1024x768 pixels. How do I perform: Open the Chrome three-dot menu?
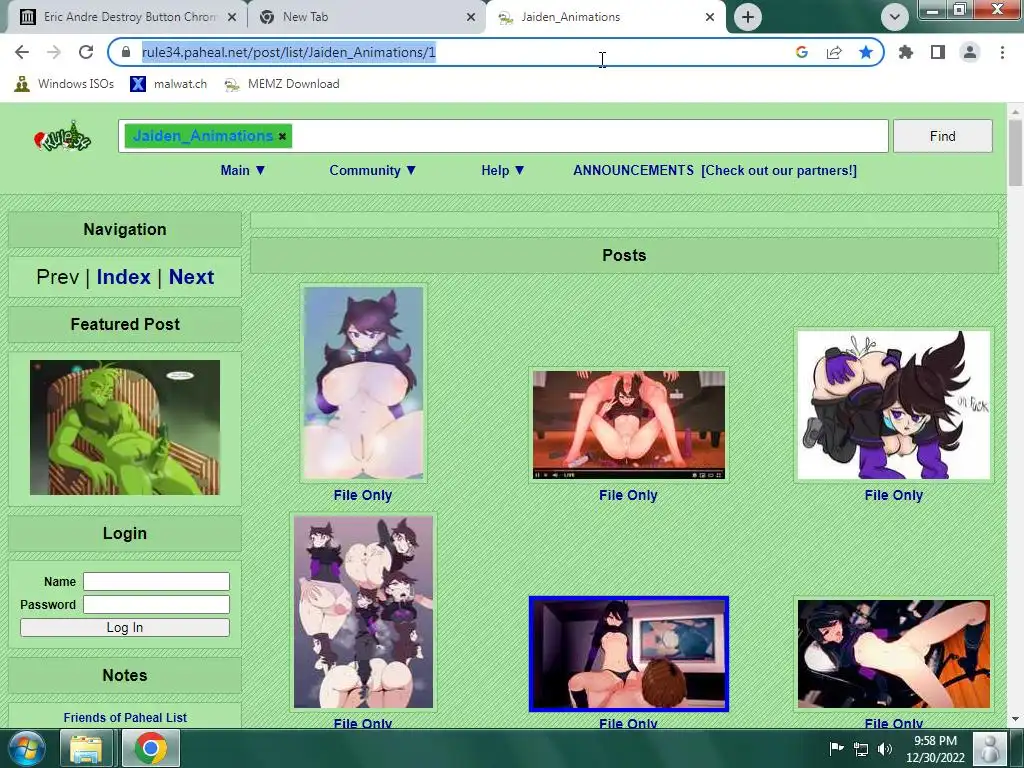(1002, 52)
